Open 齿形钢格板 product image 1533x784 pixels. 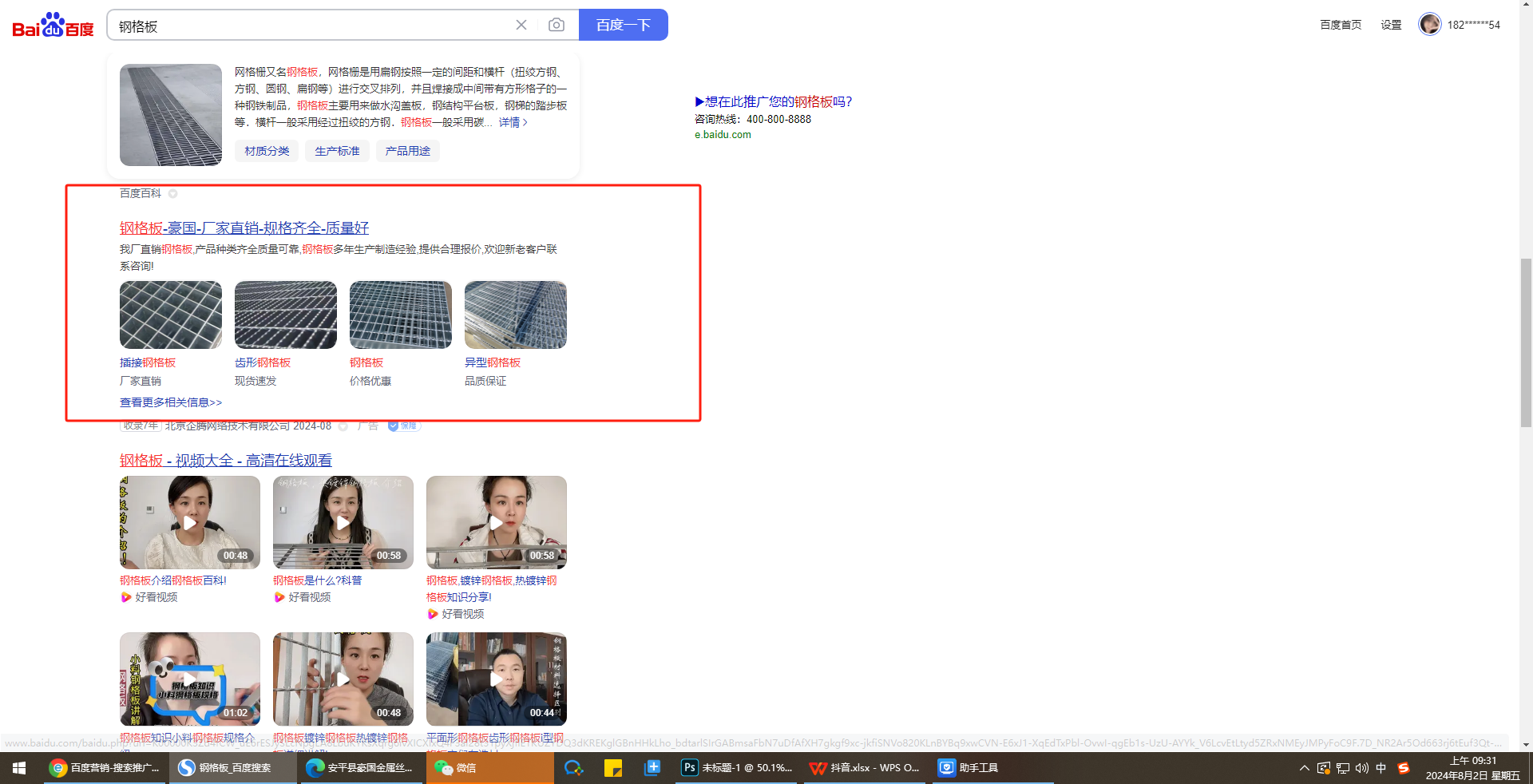[286, 315]
